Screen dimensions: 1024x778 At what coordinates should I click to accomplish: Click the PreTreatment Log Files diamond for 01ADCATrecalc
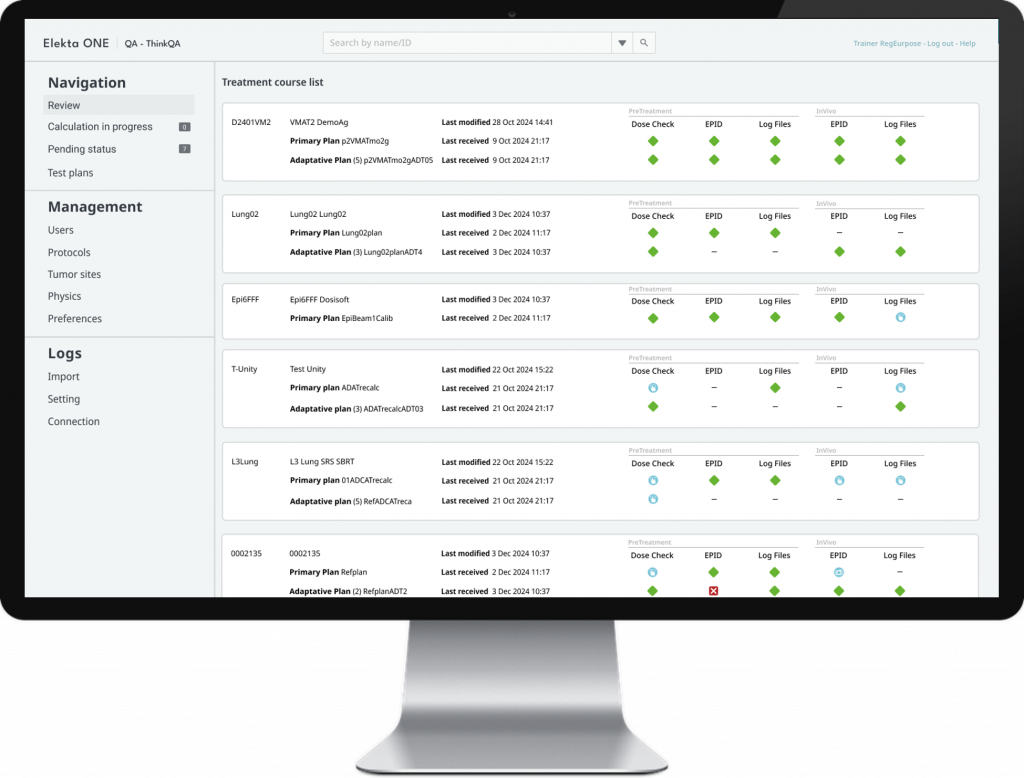775,481
